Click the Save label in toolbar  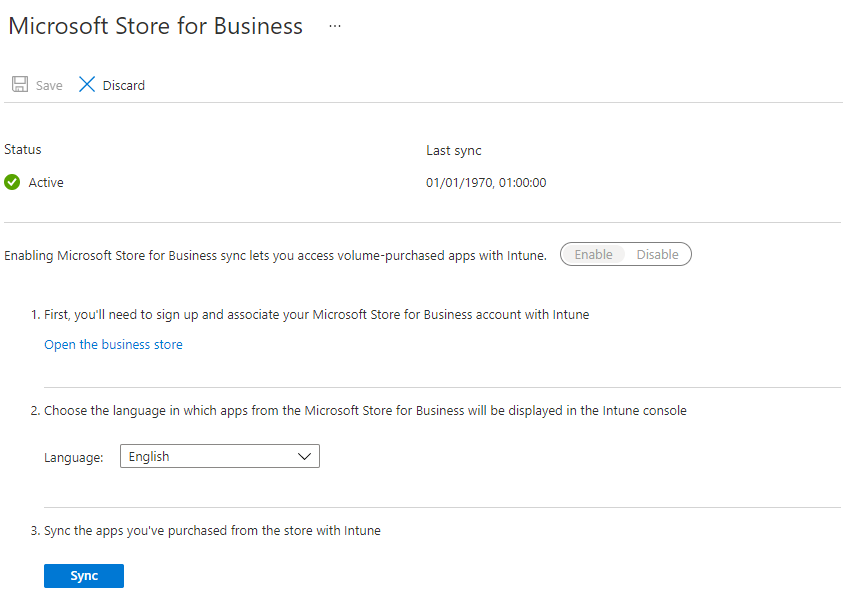click(x=49, y=85)
